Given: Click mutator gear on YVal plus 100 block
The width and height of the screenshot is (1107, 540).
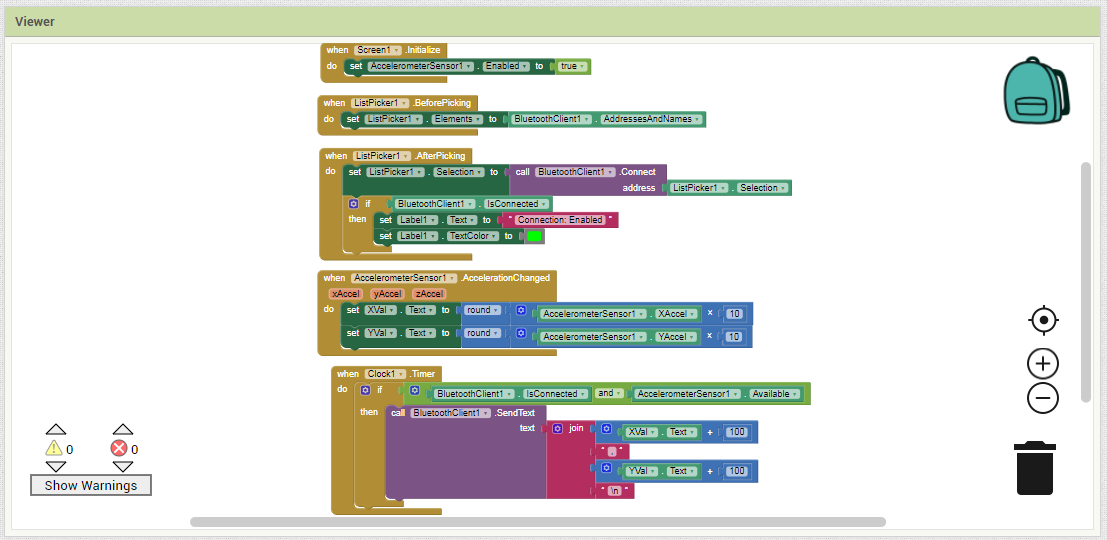Looking at the screenshot, I should tap(606, 467).
